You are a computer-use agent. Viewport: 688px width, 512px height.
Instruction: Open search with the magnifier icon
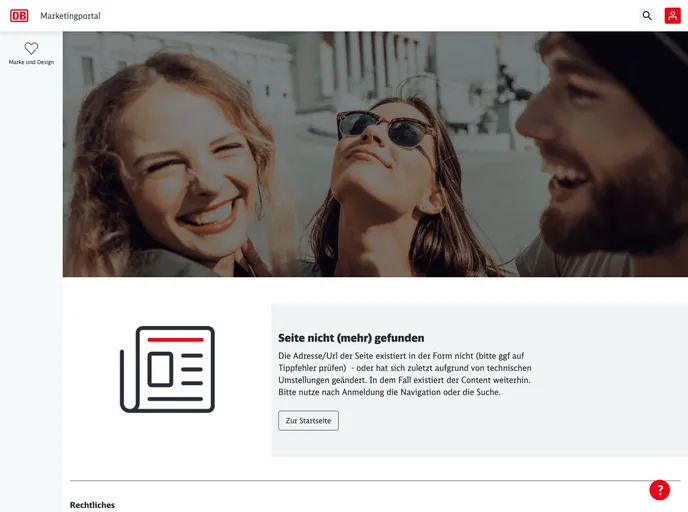pos(647,16)
